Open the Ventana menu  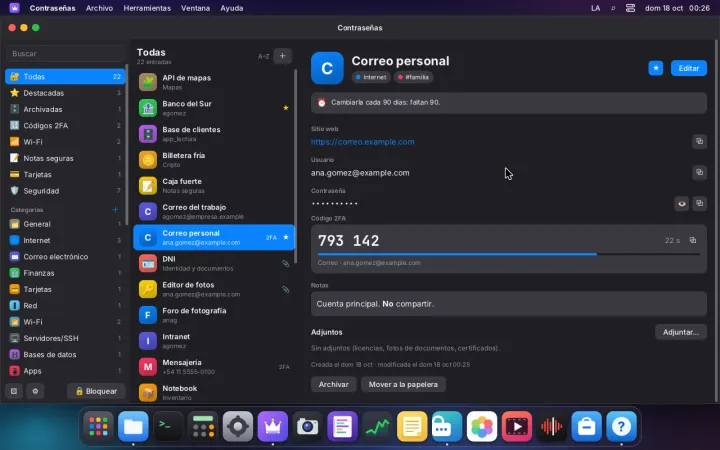(195, 8)
